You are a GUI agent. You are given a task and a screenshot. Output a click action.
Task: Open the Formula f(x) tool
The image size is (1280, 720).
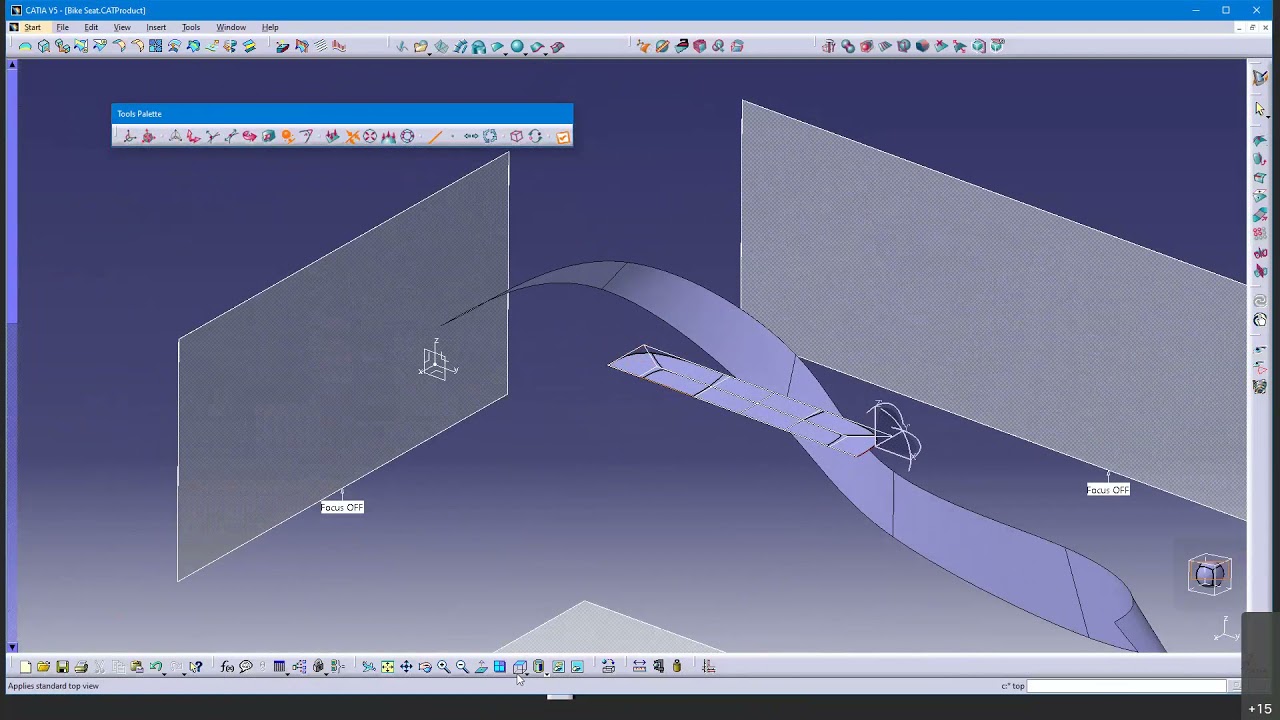227,667
